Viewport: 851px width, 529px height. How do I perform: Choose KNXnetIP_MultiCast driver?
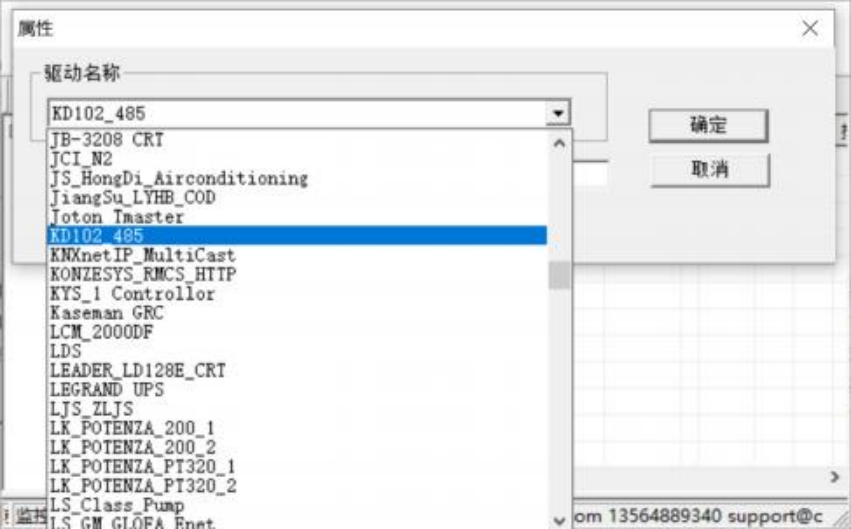(297, 255)
